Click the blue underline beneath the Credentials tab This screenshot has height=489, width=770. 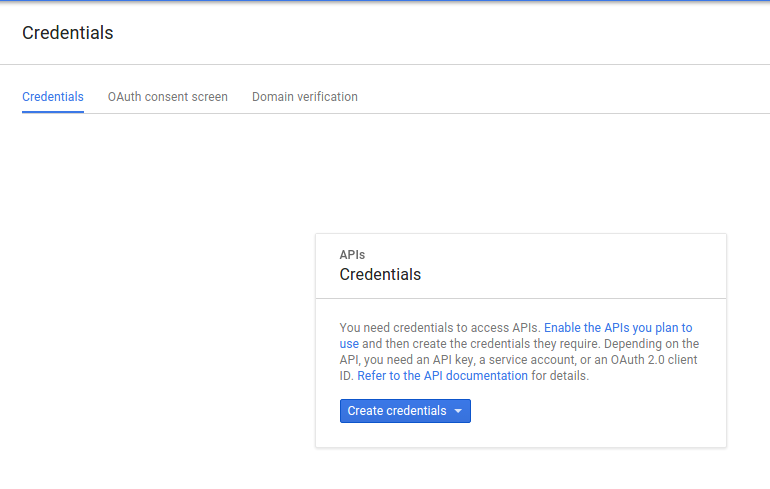[53, 112]
